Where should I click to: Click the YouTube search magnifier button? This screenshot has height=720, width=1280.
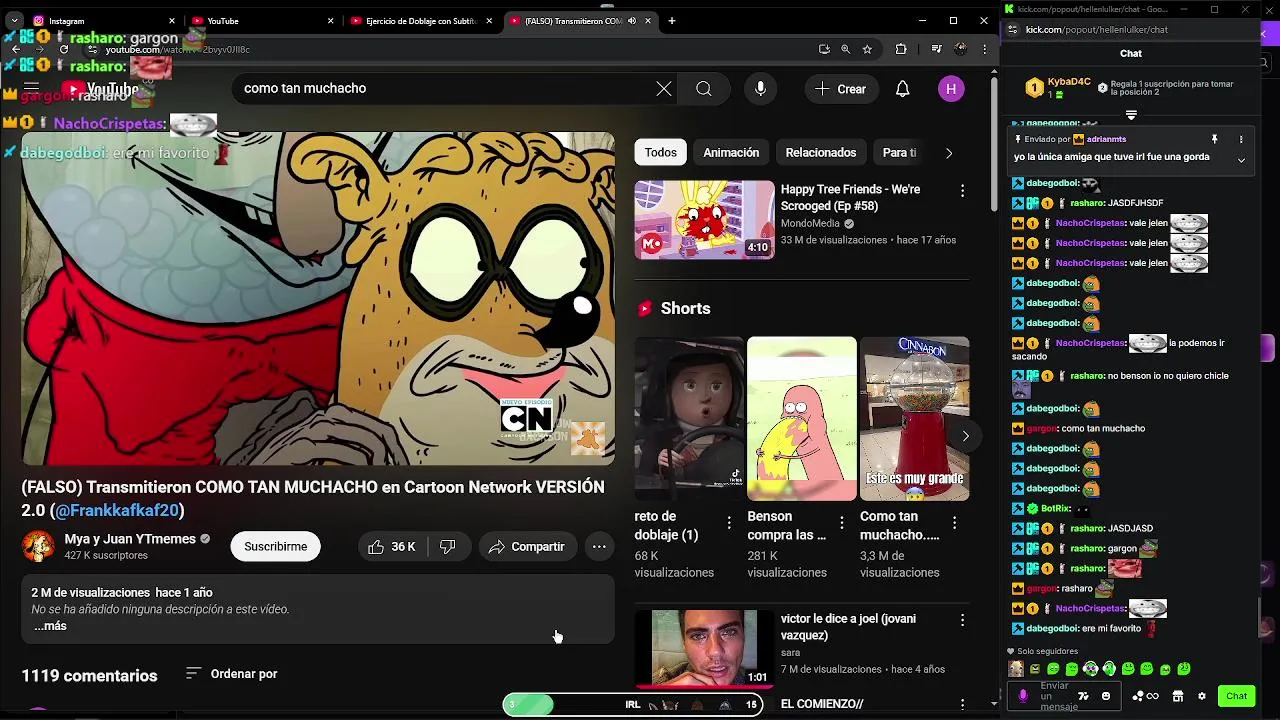(x=704, y=89)
